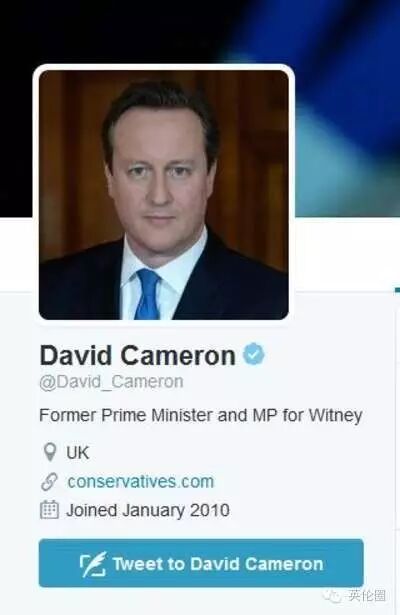Click the Joined January 2010 text
This screenshot has height=615, width=400.
(148, 510)
